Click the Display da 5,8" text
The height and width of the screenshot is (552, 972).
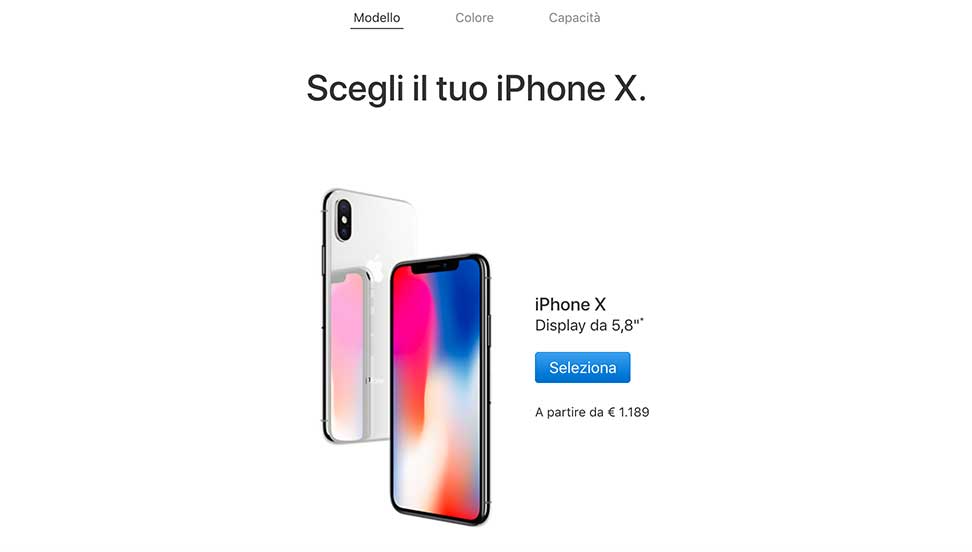(587, 326)
